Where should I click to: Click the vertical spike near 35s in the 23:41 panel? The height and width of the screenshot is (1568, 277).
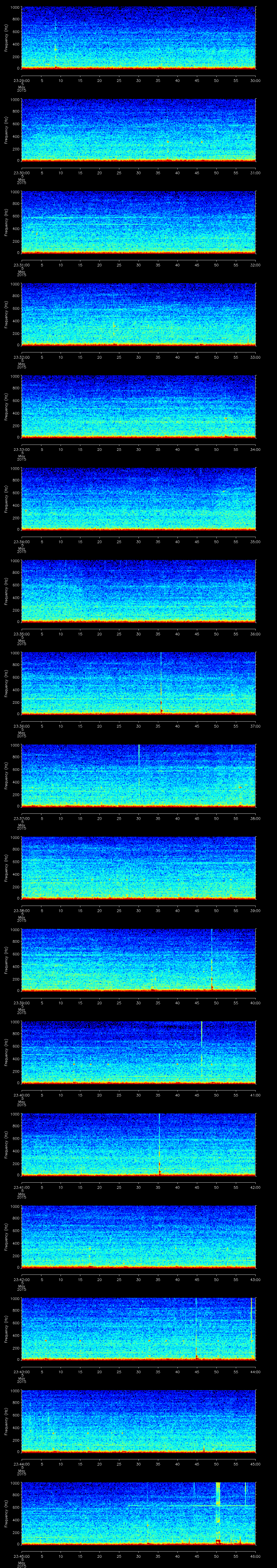[x=160, y=1144]
